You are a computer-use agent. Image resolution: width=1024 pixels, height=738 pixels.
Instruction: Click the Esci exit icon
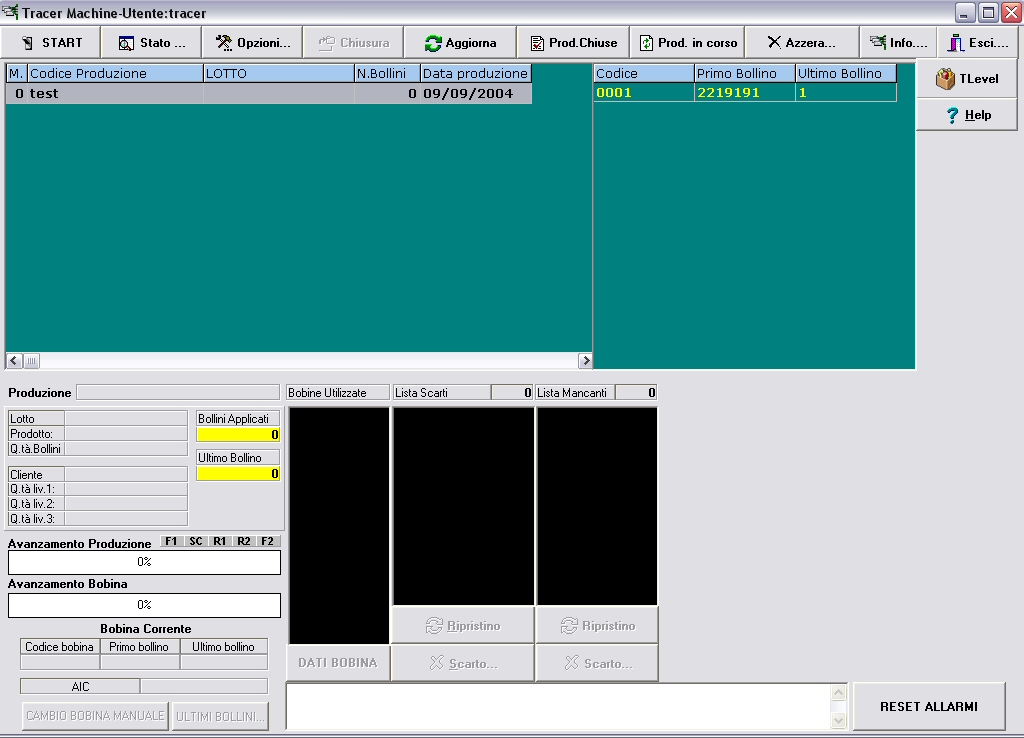pyautogui.click(x=956, y=43)
